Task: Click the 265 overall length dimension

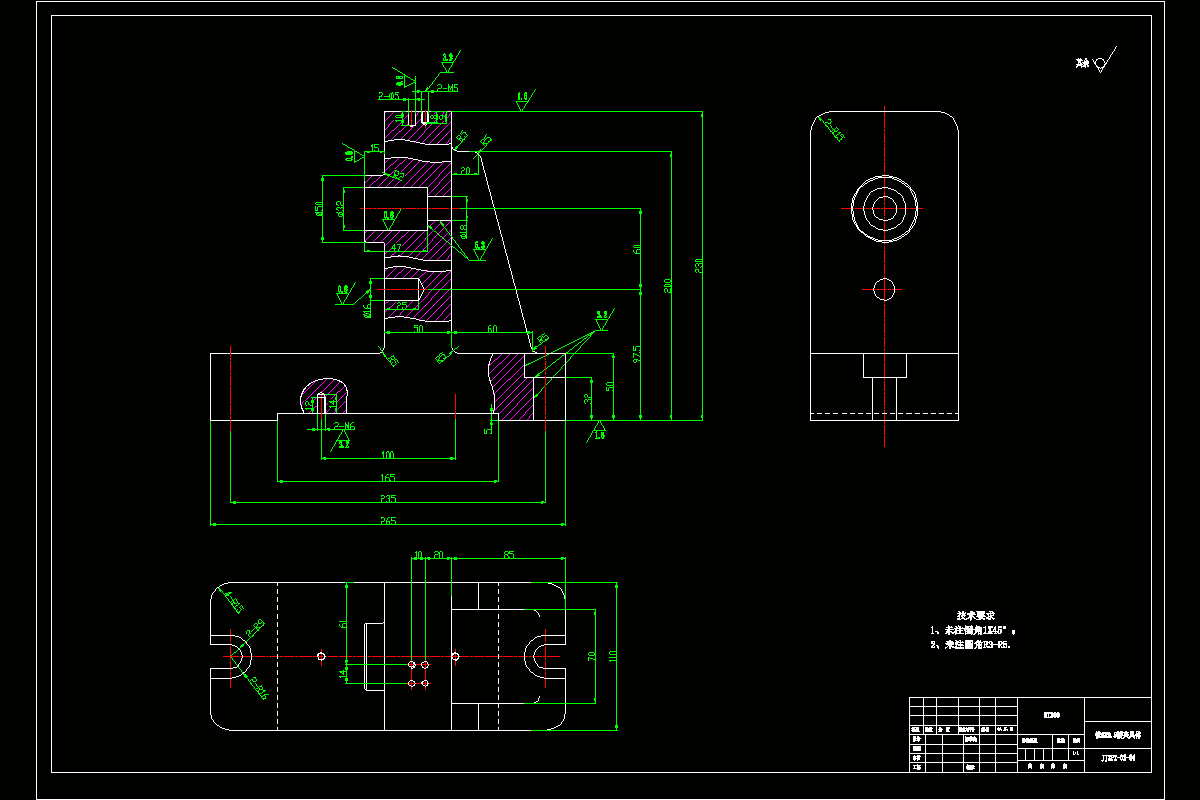Action: tap(388, 520)
